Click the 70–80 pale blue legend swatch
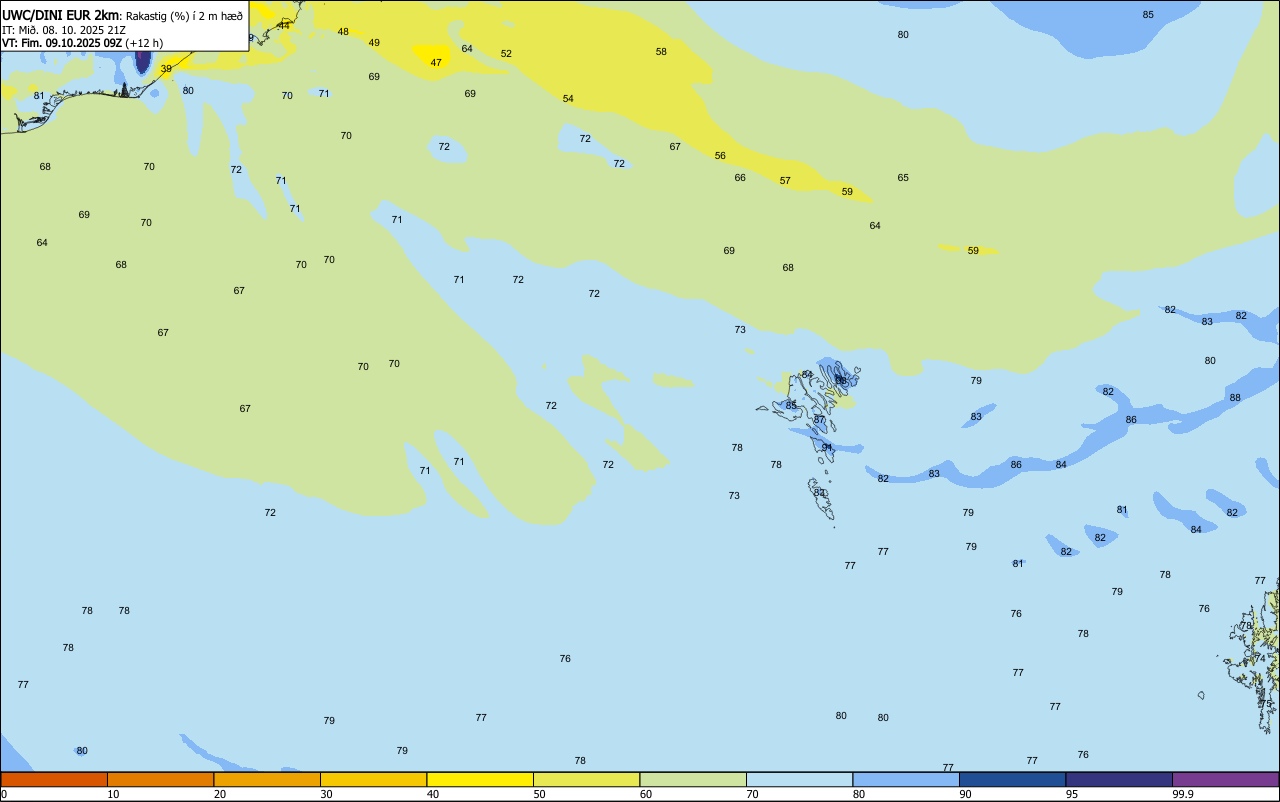The width and height of the screenshot is (1280, 802). 799,779
